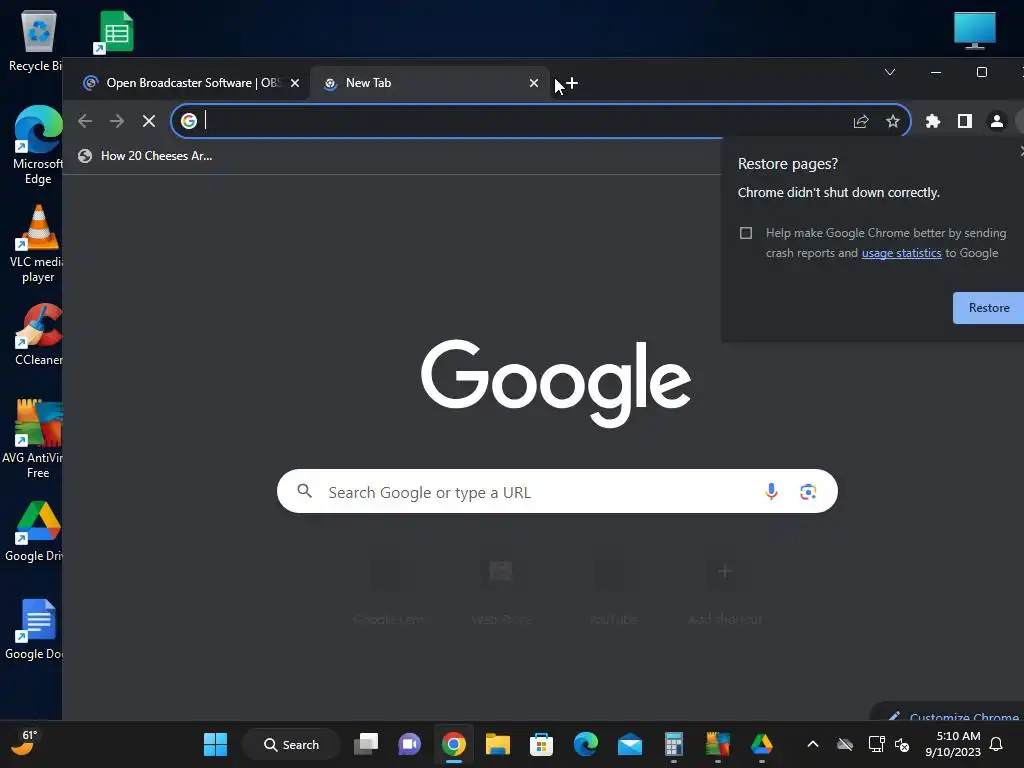1024x768 pixels.
Task: Open the clock showing 5:10 AM
Action: pos(953,744)
